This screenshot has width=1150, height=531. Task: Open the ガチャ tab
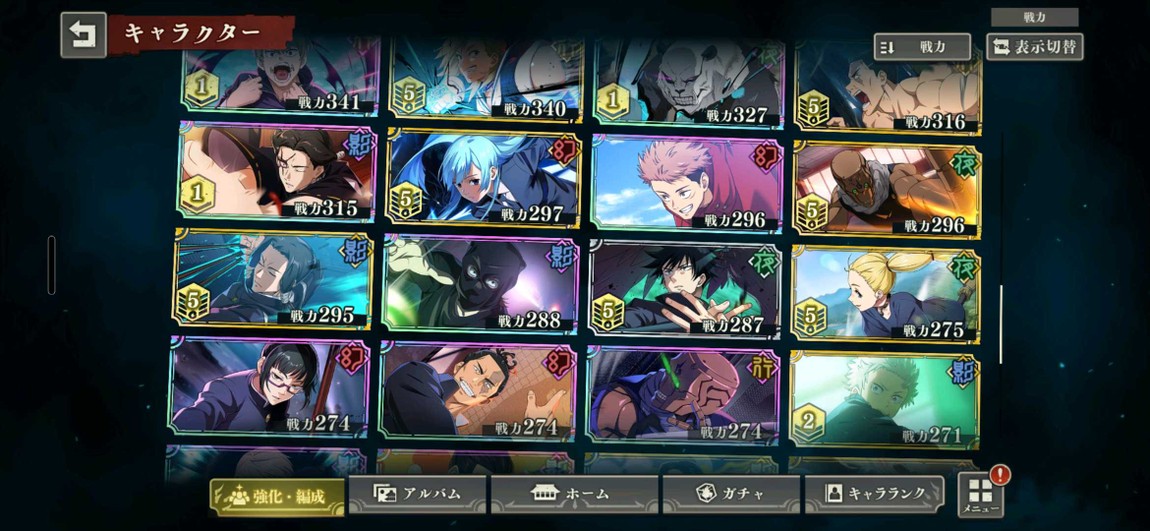pyautogui.click(x=731, y=494)
